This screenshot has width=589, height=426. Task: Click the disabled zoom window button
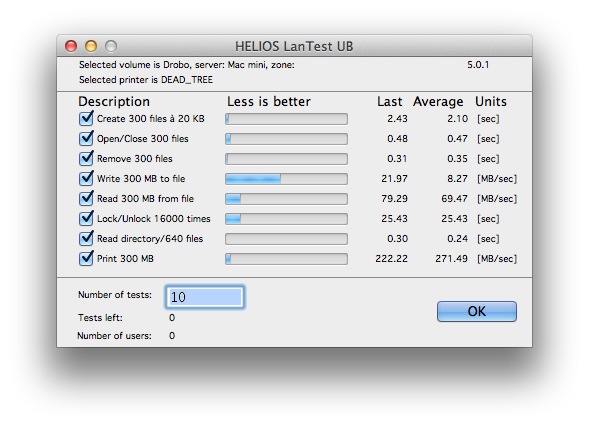[111, 46]
